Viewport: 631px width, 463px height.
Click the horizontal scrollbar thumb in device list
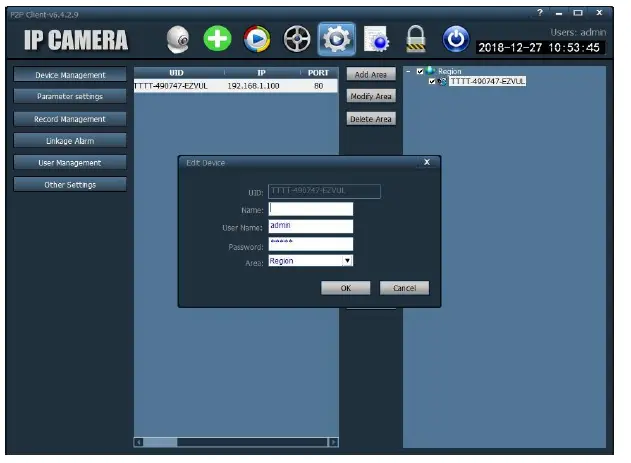point(160,442)
